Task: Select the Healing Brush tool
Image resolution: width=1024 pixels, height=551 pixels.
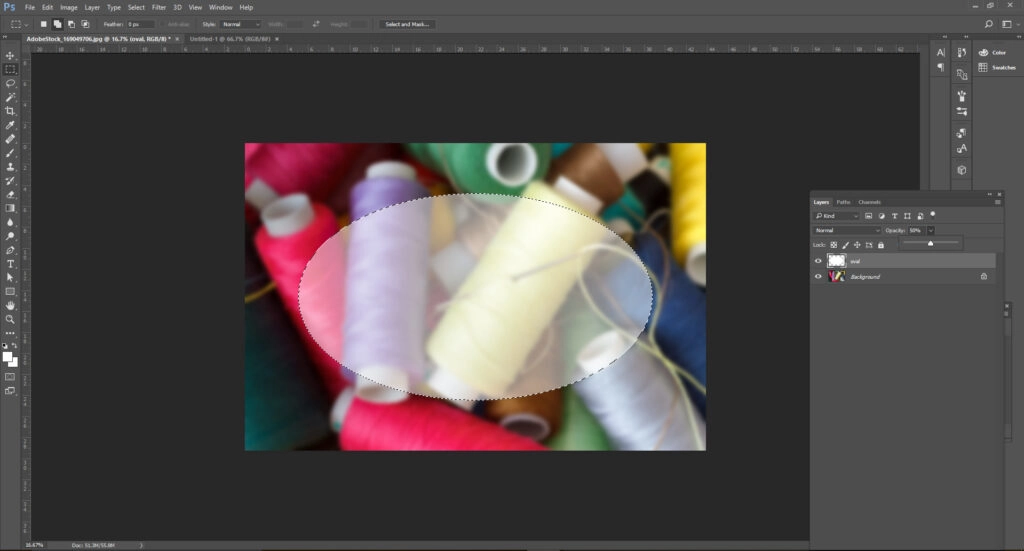Action: click(10, 139)
